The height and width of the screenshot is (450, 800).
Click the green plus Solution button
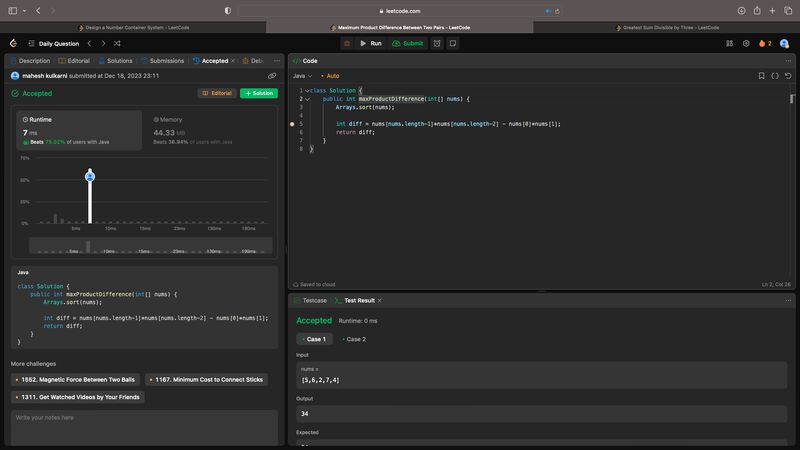pyautogui.click(x=259, y=93)
